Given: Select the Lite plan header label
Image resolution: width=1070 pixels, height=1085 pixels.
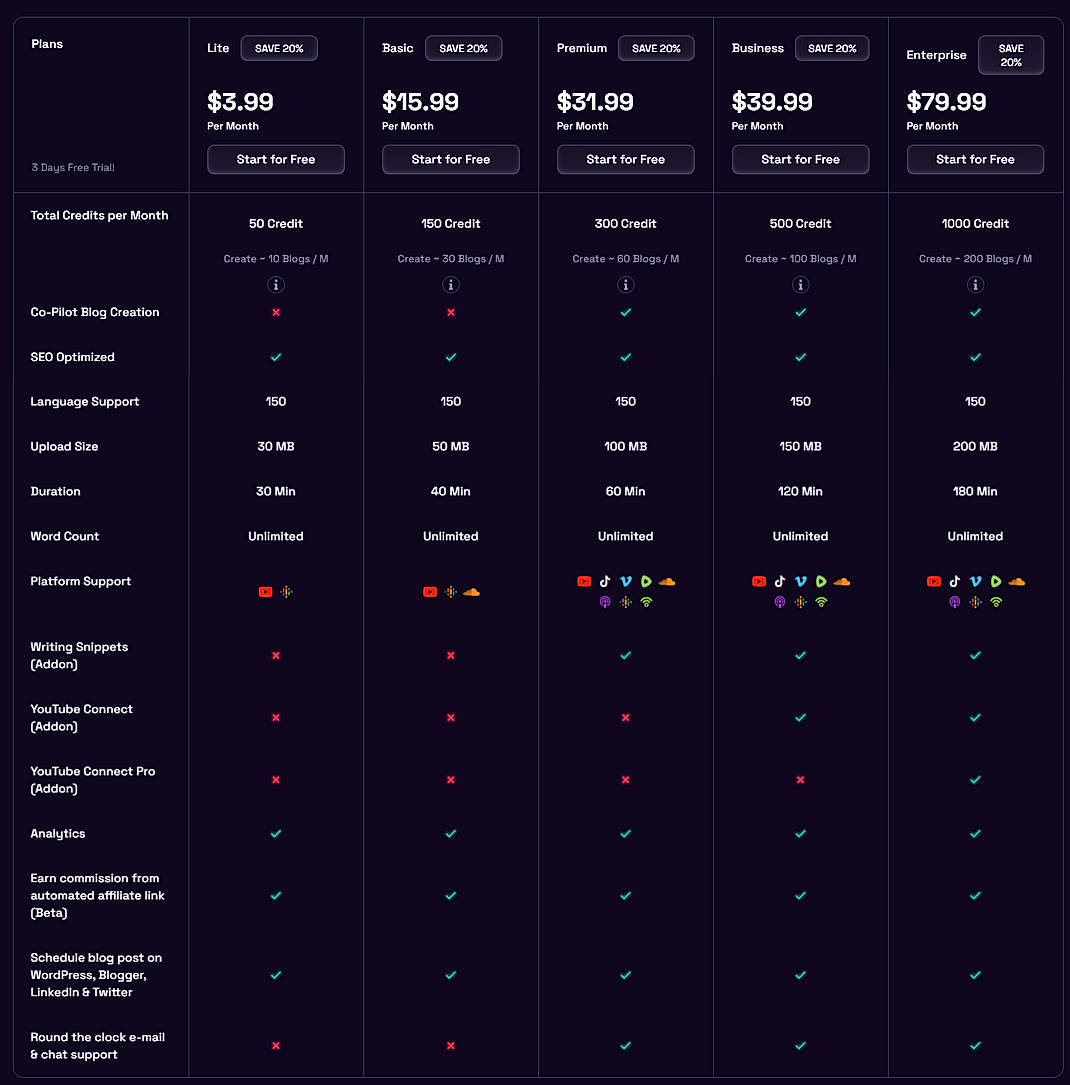Looking at the screenshot, I should click(x=218, y=47).
